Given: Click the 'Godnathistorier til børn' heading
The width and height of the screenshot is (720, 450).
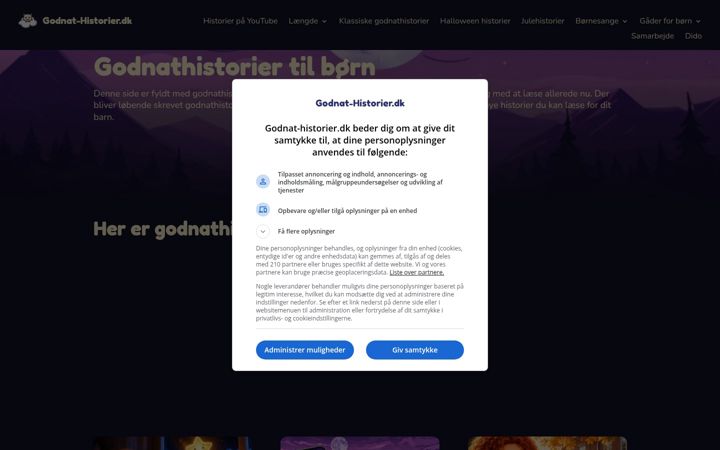Looking at the screenshot, I should 235,67.
